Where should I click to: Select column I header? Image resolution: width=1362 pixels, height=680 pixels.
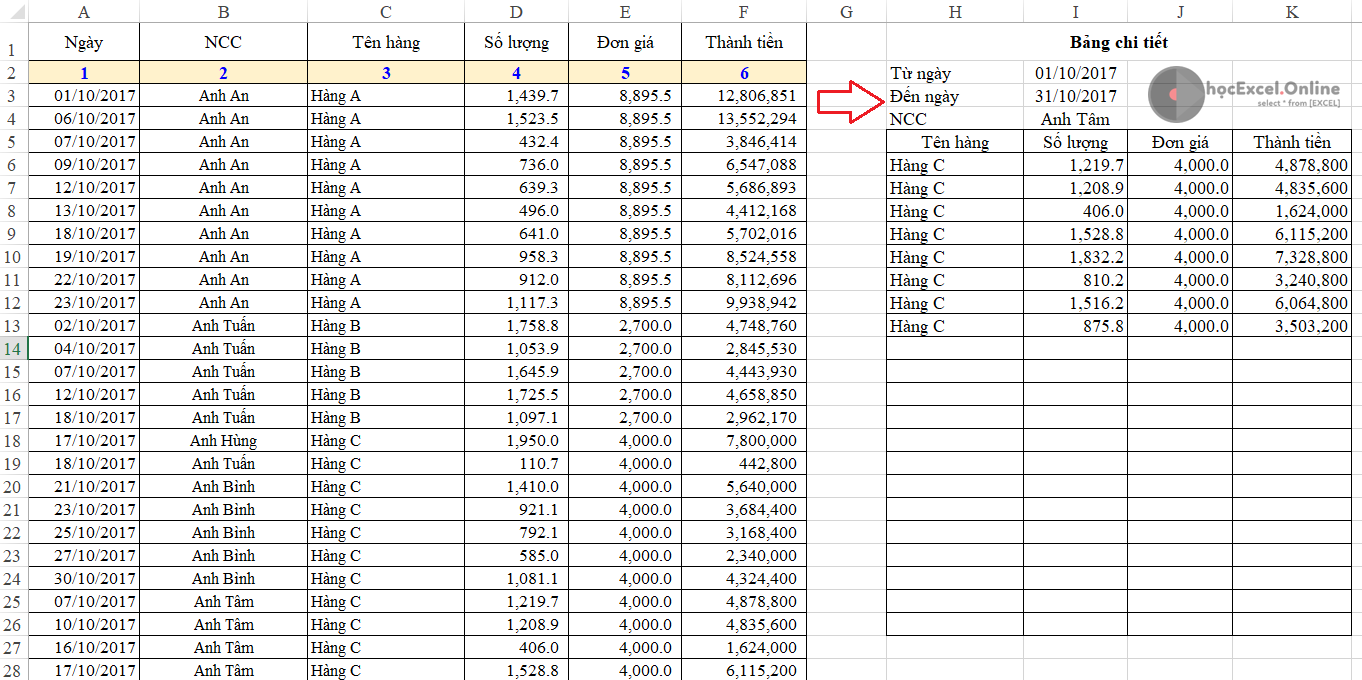(x=1076, y=12)
